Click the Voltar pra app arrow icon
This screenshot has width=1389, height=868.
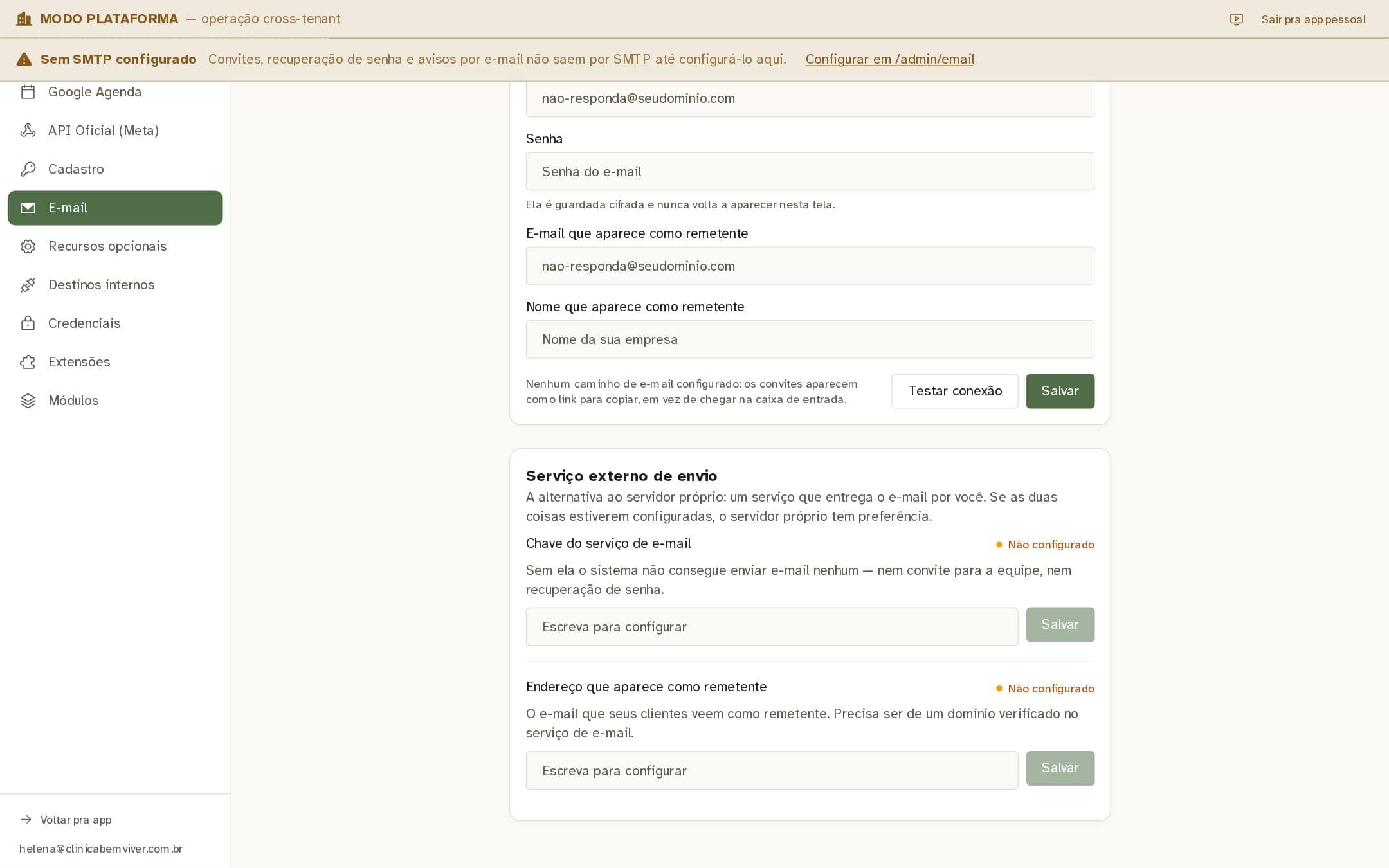click(x=26, y=819)
